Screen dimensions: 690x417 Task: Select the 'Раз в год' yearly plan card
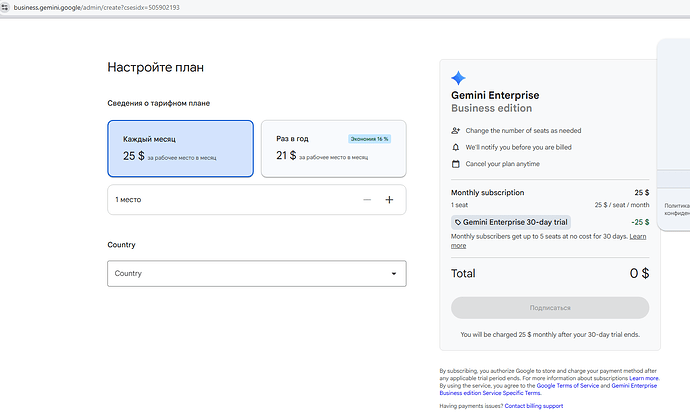pyautogui.click(x=334, y=149)
